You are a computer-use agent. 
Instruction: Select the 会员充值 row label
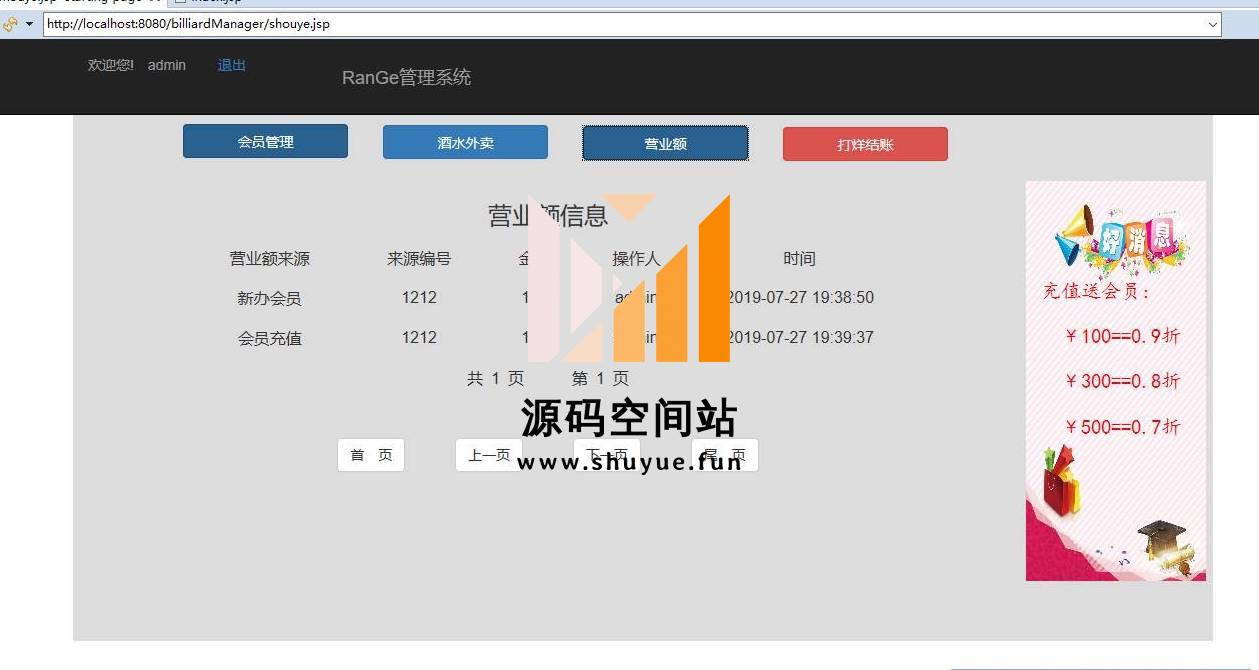pos(269,338)
